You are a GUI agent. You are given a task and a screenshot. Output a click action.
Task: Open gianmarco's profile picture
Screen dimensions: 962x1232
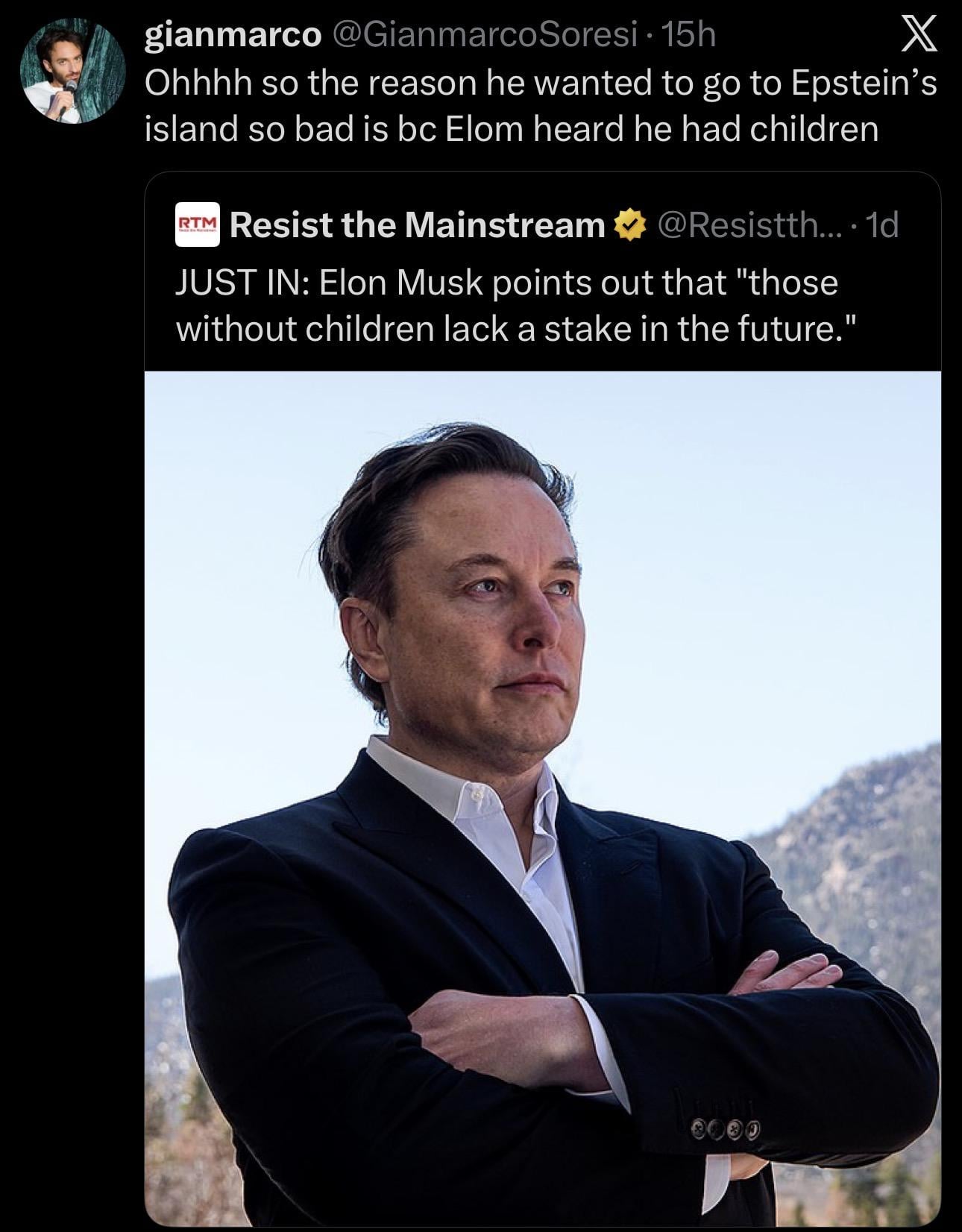pyautogui.click(x=72, y=72)
